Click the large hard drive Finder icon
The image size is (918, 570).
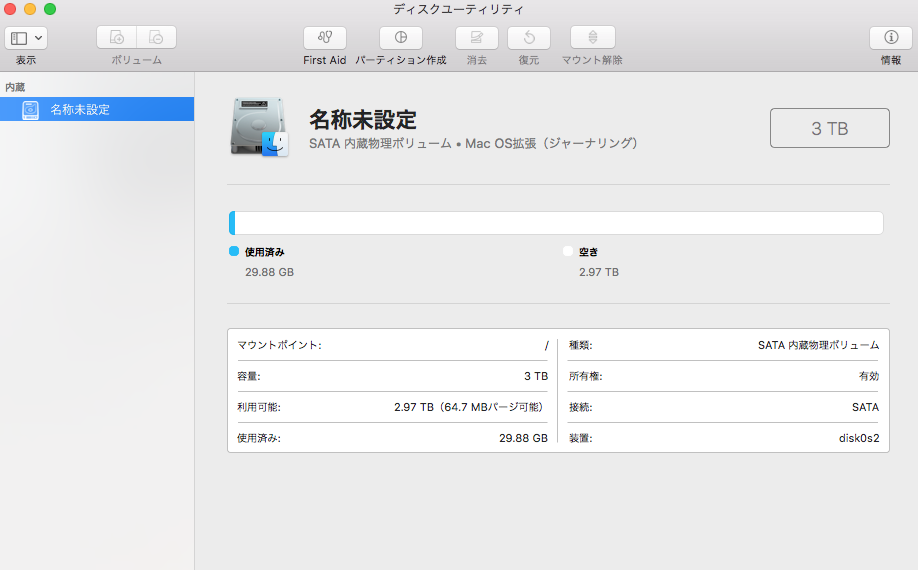[x=258, y=127]
